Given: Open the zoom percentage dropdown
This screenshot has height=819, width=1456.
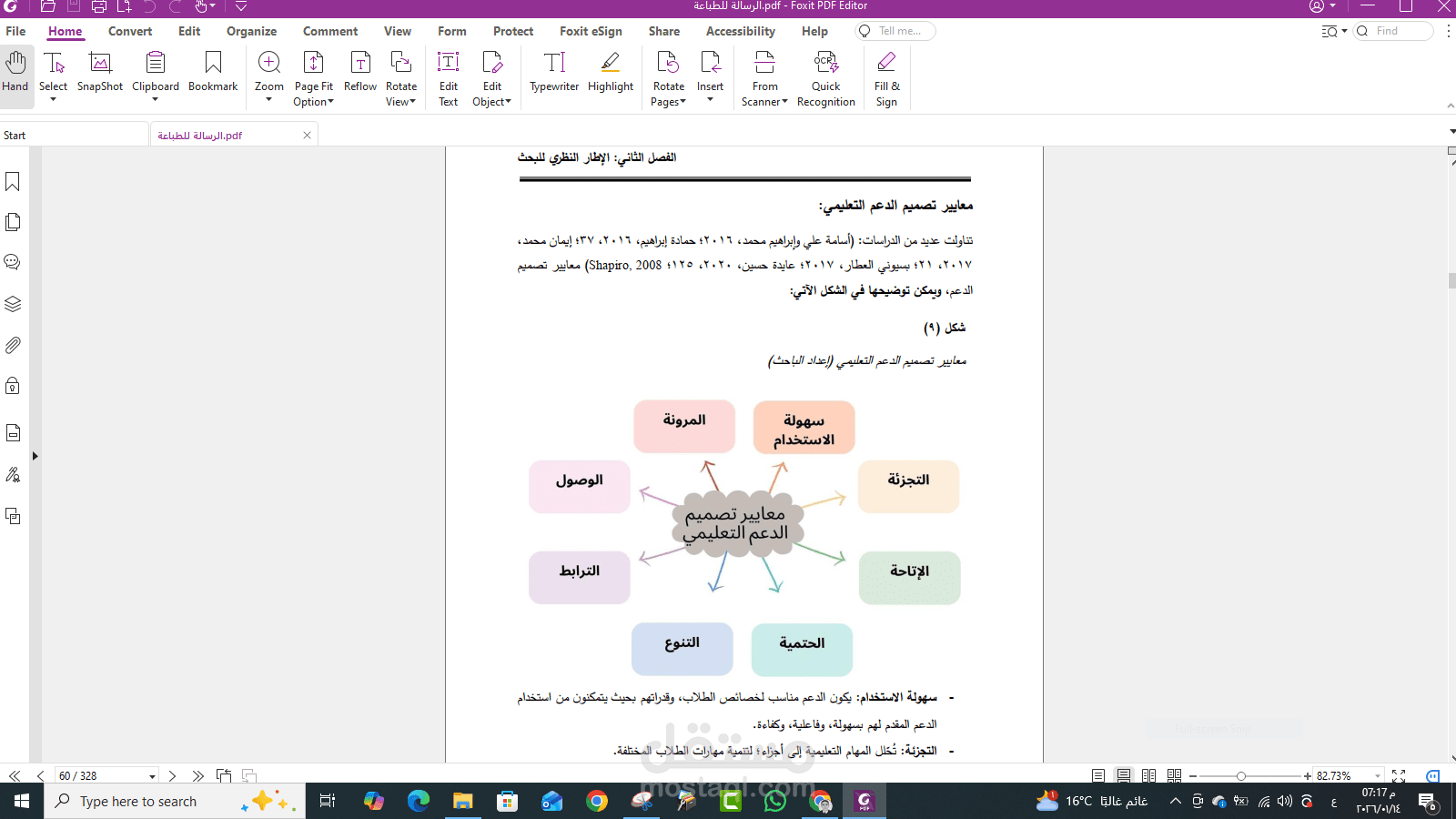Looking at the screenshot, I should (x=1378, y=776).
